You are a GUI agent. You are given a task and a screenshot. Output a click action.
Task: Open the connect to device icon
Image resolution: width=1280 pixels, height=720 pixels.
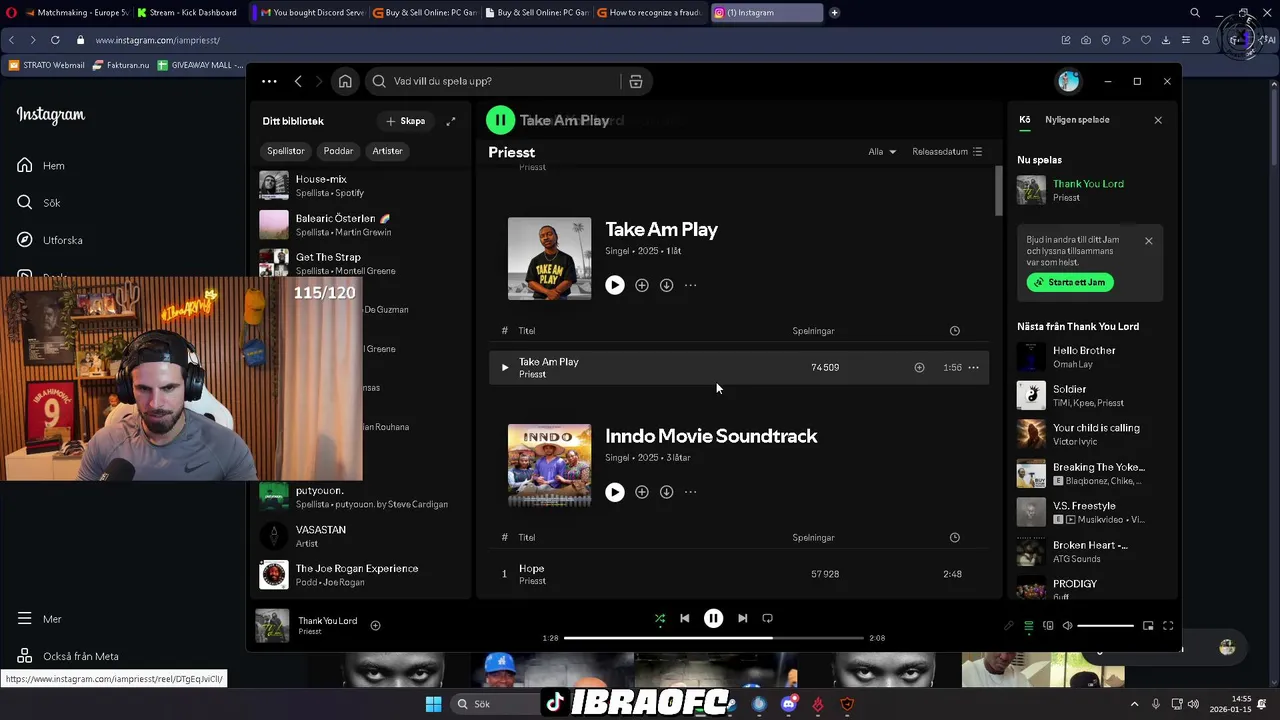1048,626
